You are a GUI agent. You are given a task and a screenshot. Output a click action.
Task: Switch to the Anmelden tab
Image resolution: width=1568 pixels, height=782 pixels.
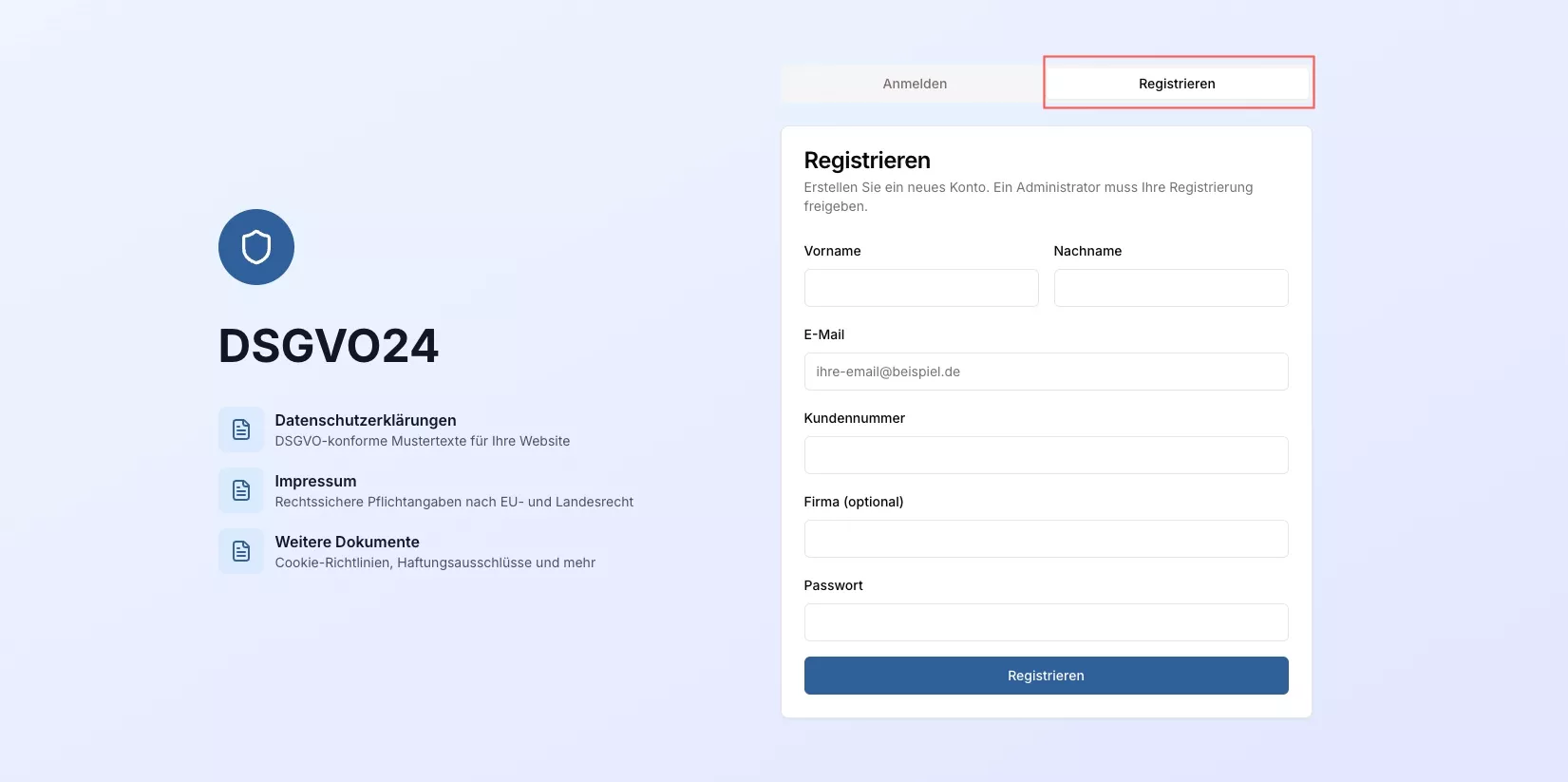point(914,84)
